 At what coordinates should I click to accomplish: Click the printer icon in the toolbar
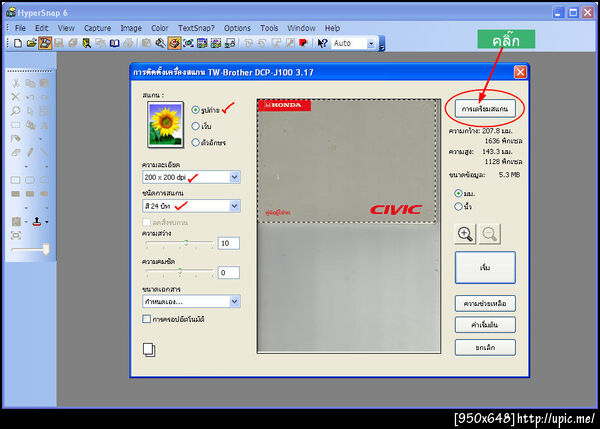click(128, 43)
